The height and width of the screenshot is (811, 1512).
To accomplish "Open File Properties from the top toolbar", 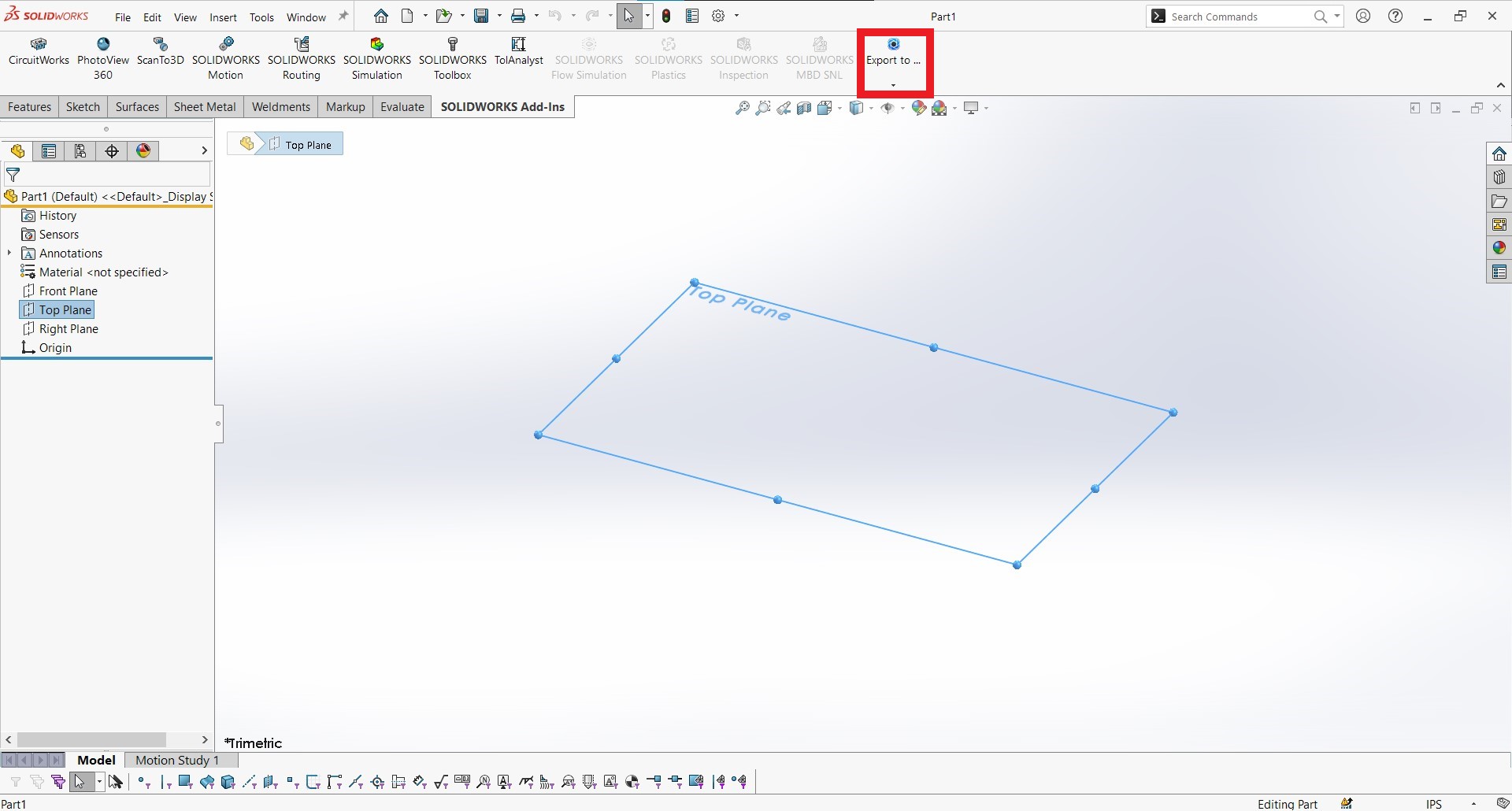I will (692, 16).
